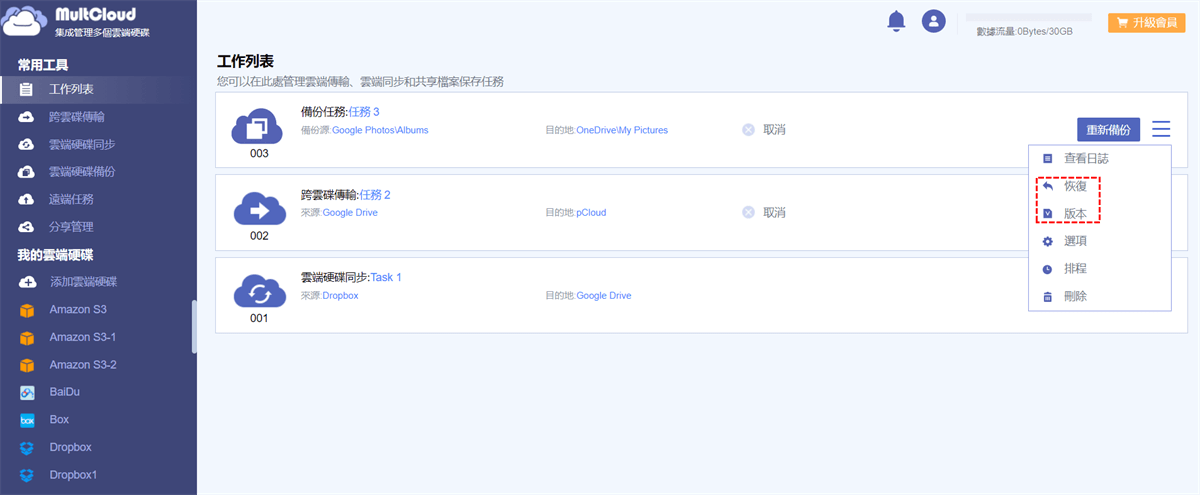Viewport: 1200px width, 495px height.
Task: Click the 重新備份 button
Action: pyautogui.click(x=1108, y=130)
